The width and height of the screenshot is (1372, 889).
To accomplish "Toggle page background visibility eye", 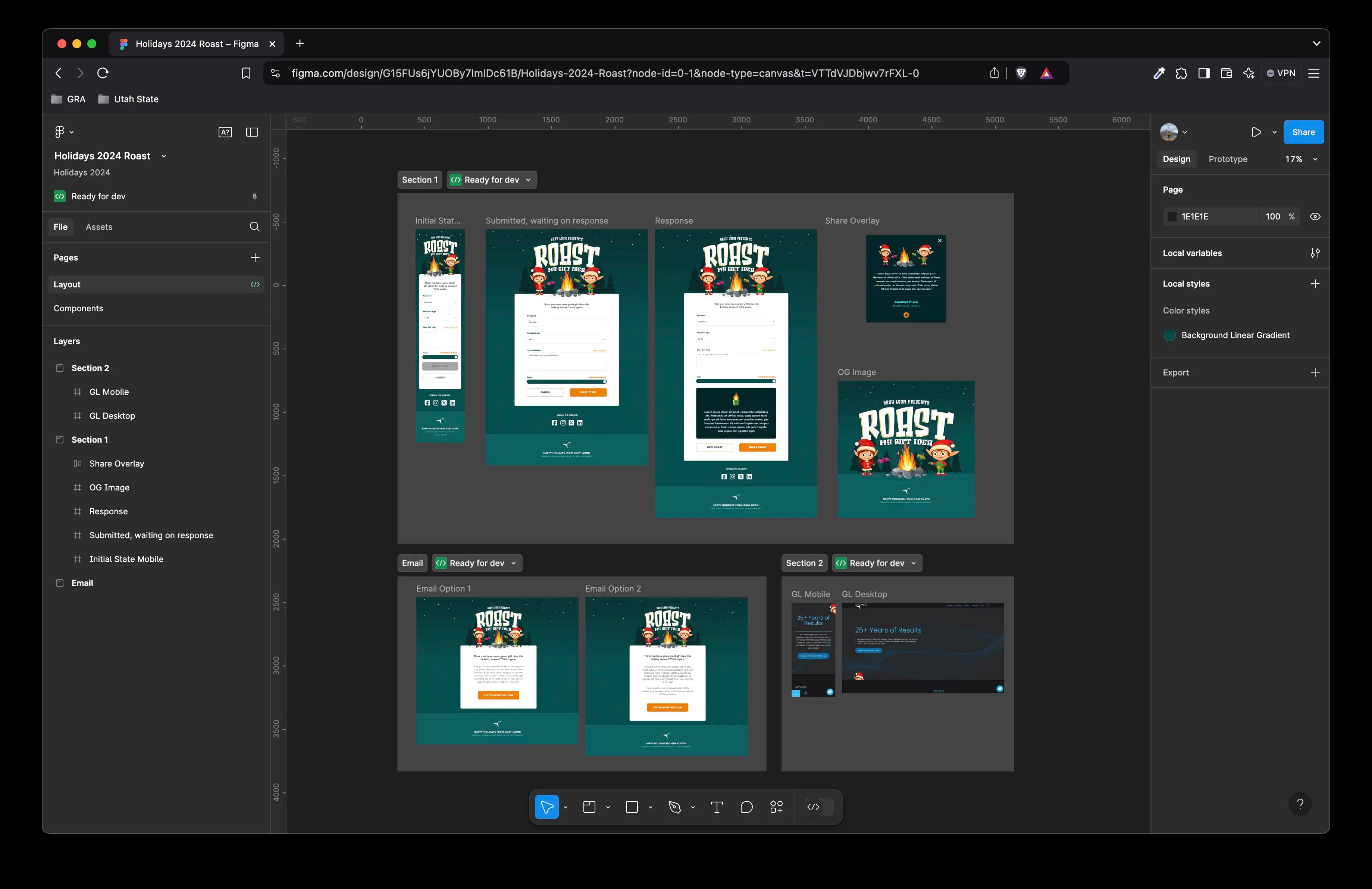I will (x=1315, y=217).
